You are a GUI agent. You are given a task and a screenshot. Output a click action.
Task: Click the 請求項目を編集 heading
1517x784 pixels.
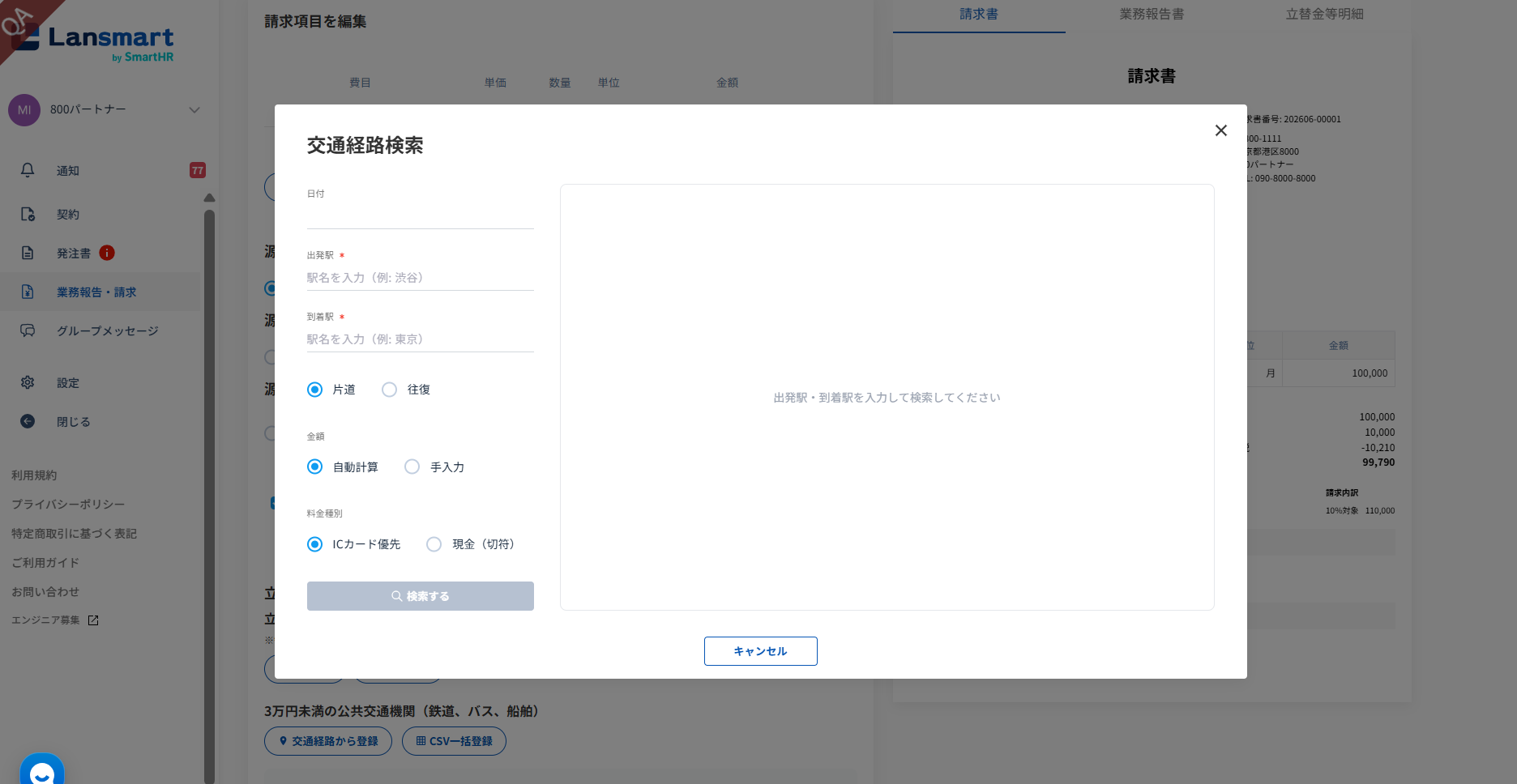coord(315,22)
